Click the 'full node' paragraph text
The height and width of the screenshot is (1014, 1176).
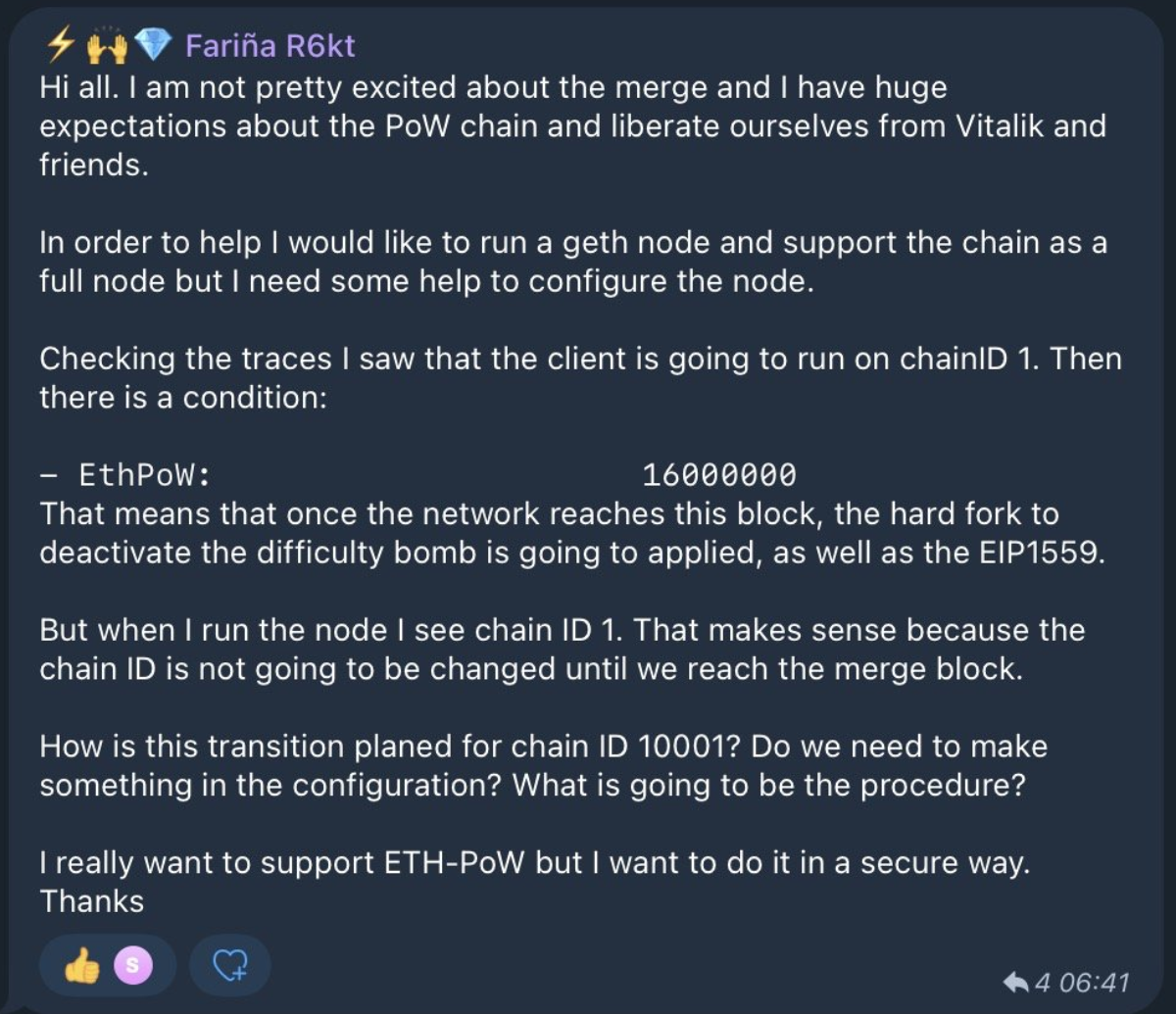pyautogui.click(x=427, y=280)
